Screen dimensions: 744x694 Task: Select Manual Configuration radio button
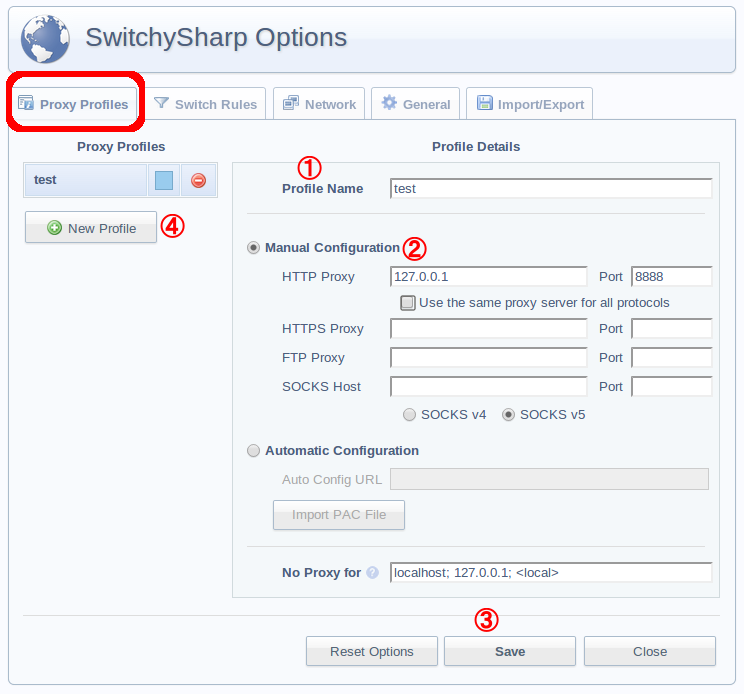[x=253, y=248]
